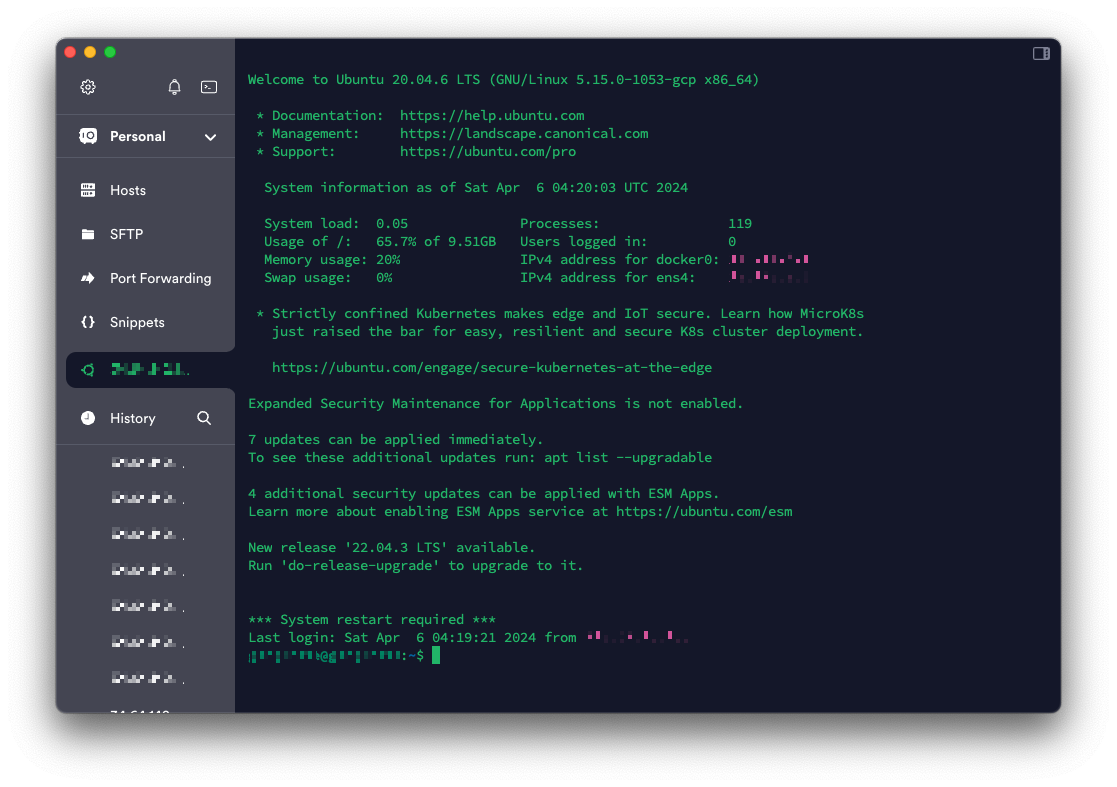
Task: Select the active Ubuntu session tab
Action: (150, 370)
